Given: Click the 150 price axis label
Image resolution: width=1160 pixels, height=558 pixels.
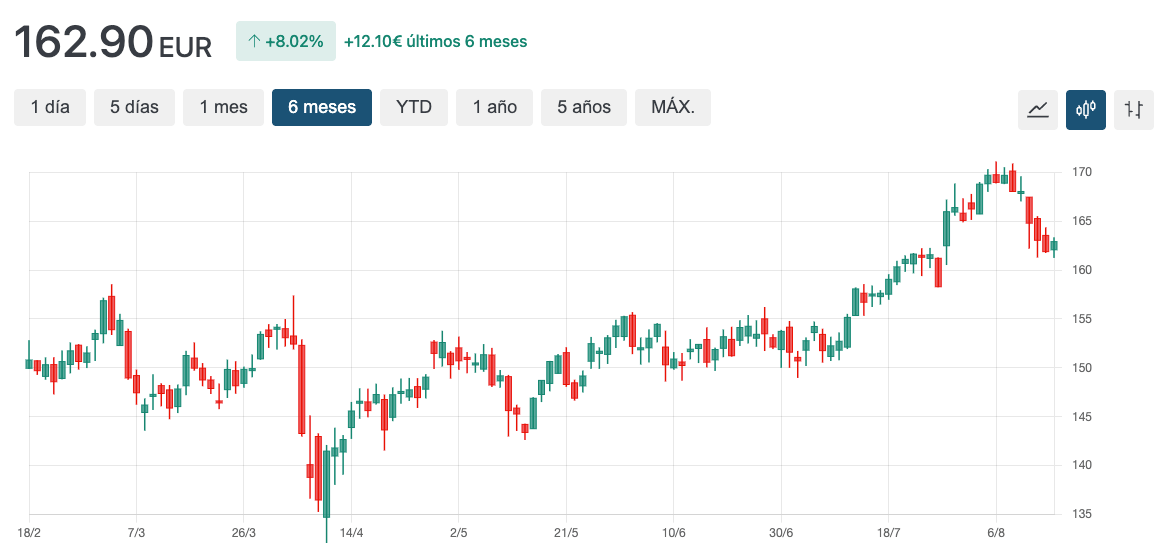Looking at the screenshot, I should [1082, 368].
